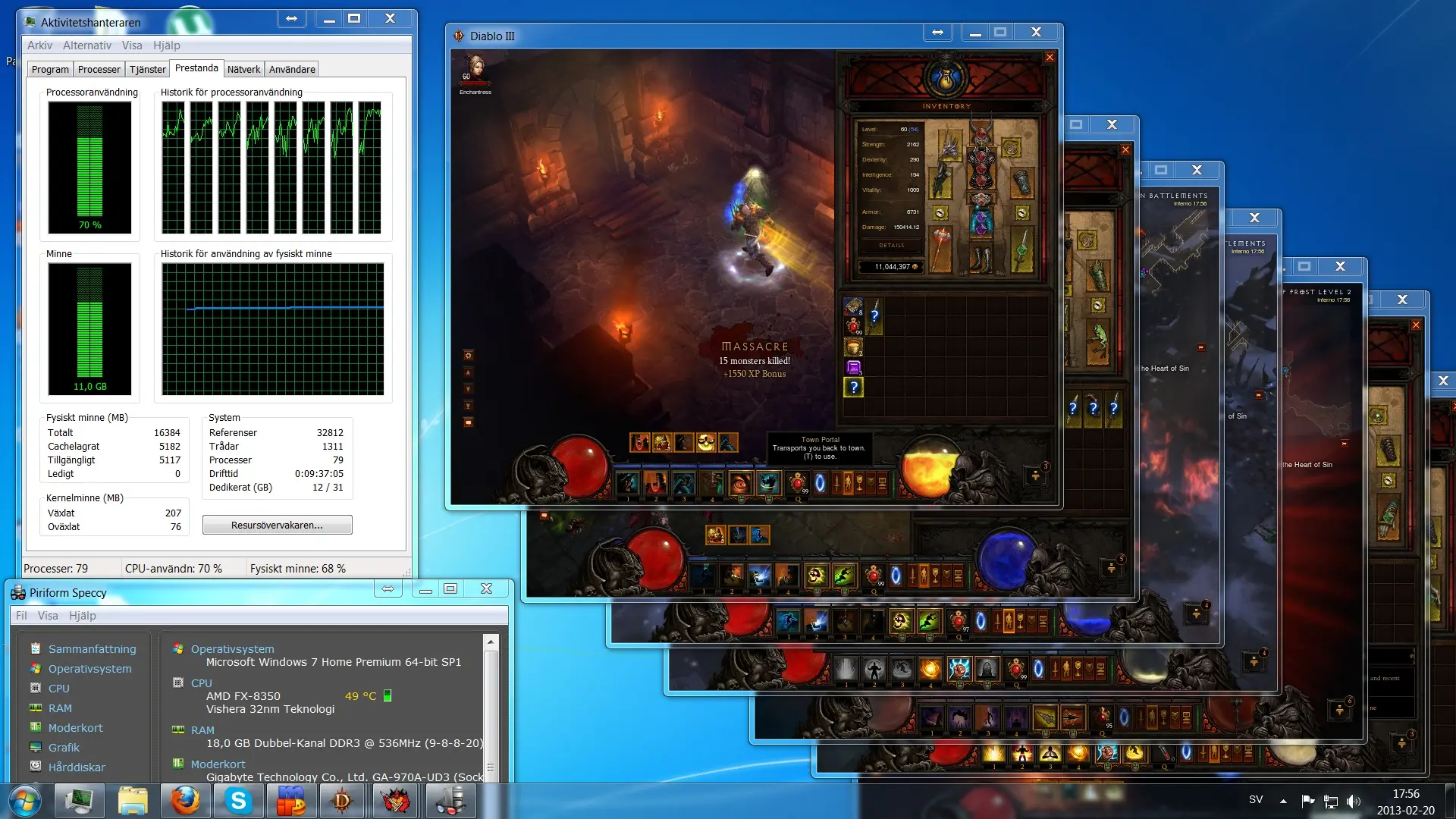Select Moderkort in Speccy sidebar

(75, 728)
